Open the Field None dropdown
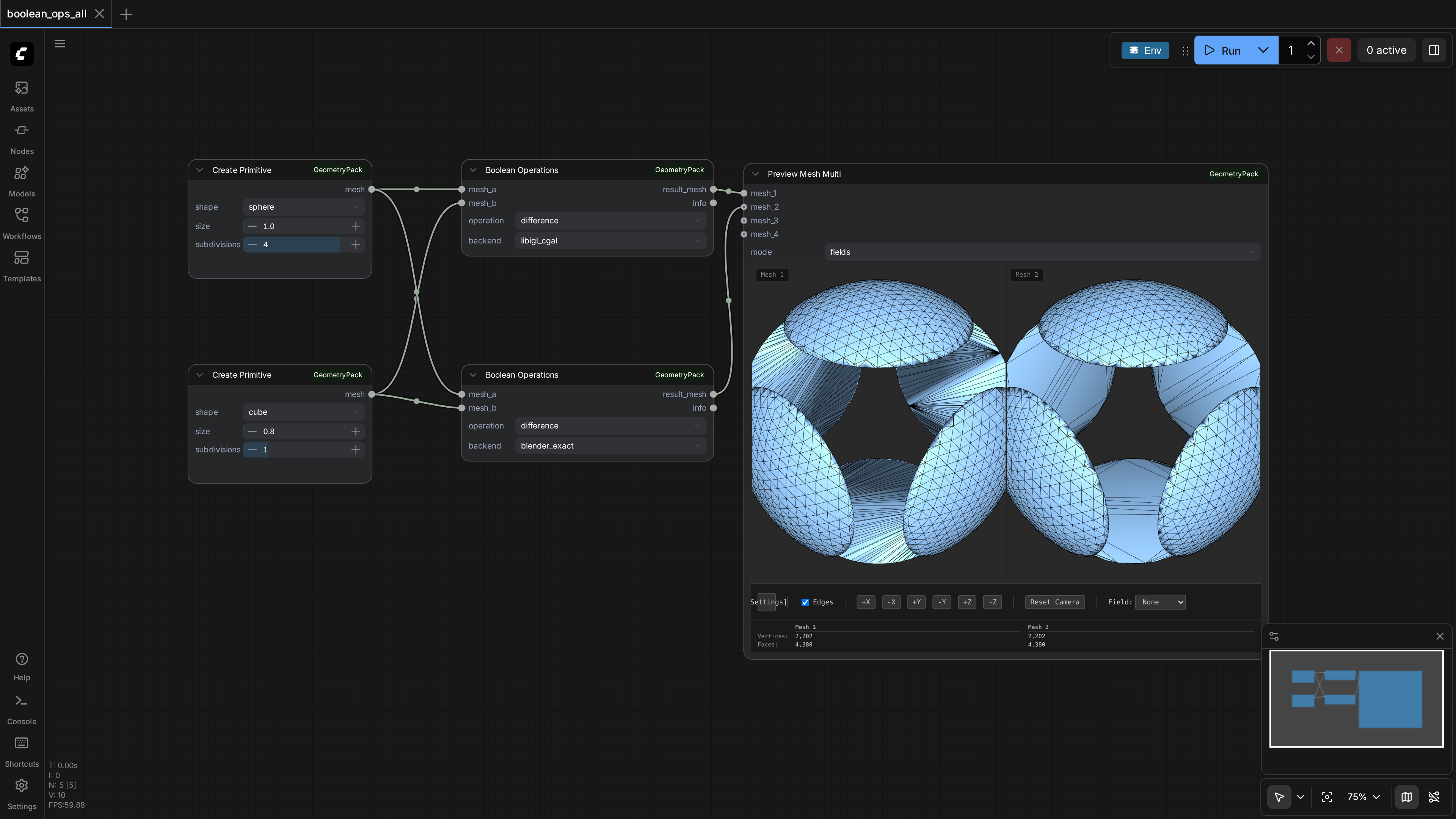This screenshot has height=819, width=1456. [x=1160, y=602]
